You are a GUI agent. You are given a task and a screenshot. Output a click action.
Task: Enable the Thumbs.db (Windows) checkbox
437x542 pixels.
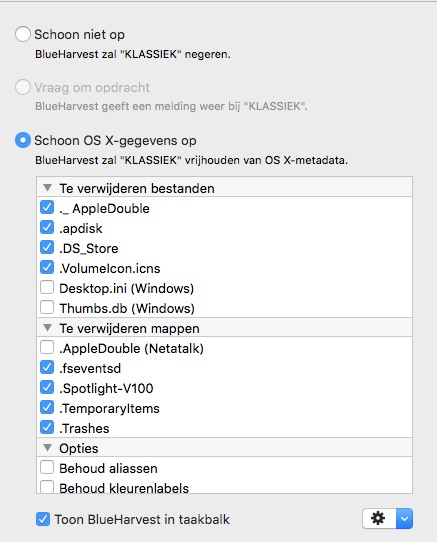point(47,307)
